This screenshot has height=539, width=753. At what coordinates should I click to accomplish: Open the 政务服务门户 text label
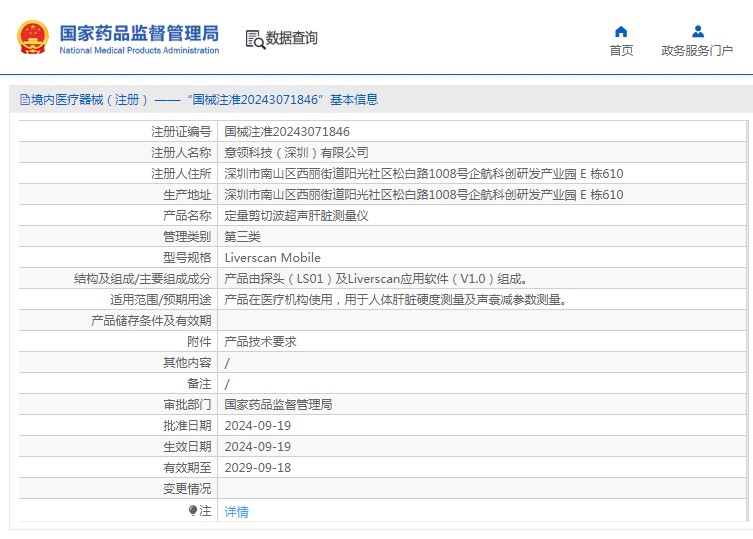click(x=697, y=51)
